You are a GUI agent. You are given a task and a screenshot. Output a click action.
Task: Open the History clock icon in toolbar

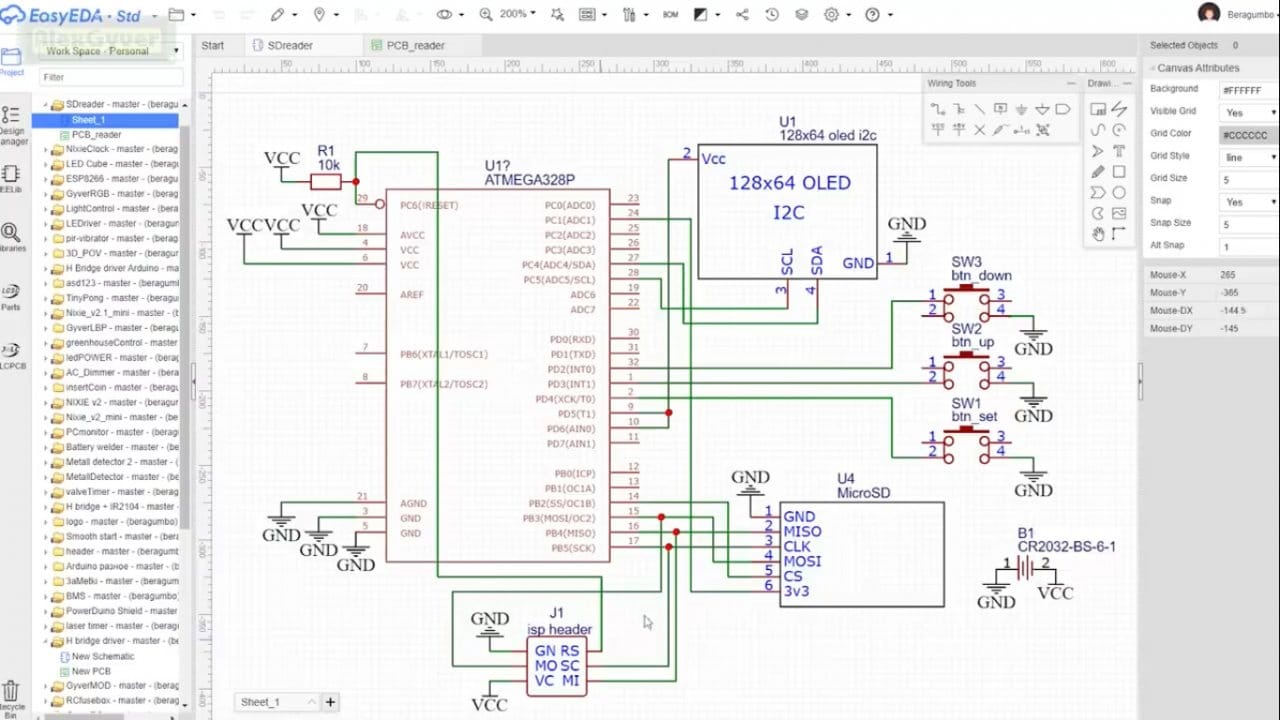[772, 15]
